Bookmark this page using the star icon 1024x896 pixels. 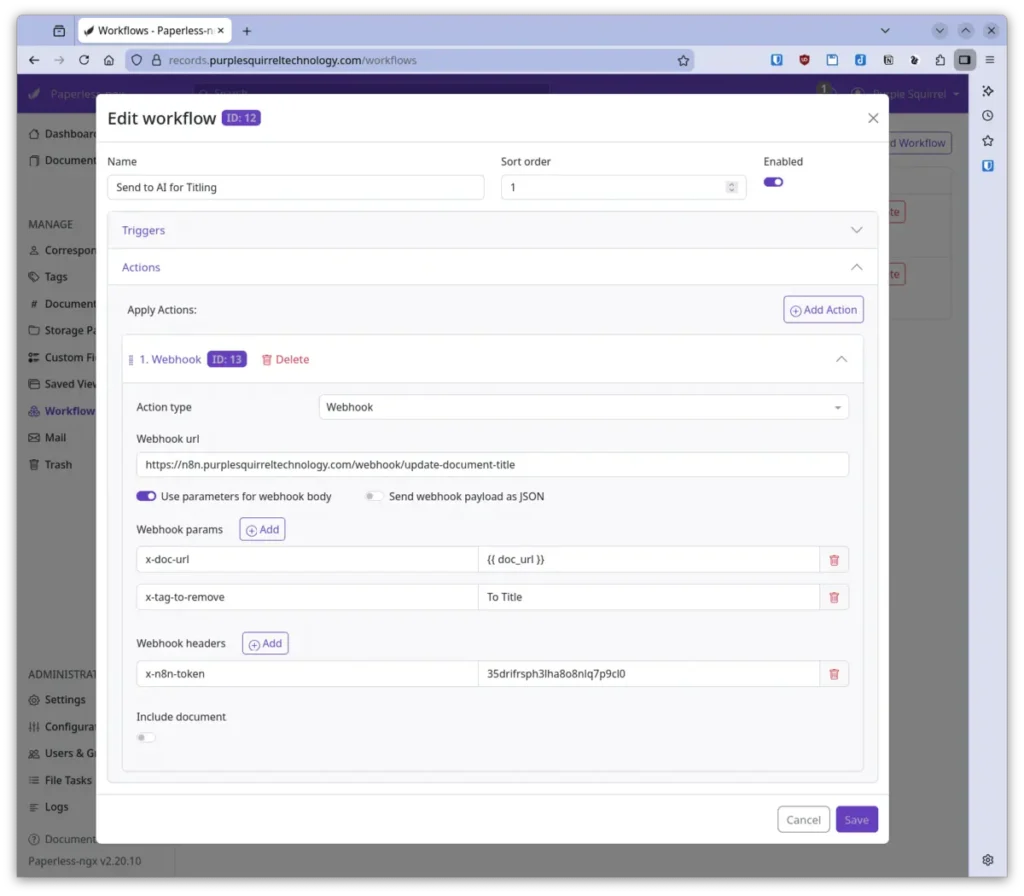(683, 60)
